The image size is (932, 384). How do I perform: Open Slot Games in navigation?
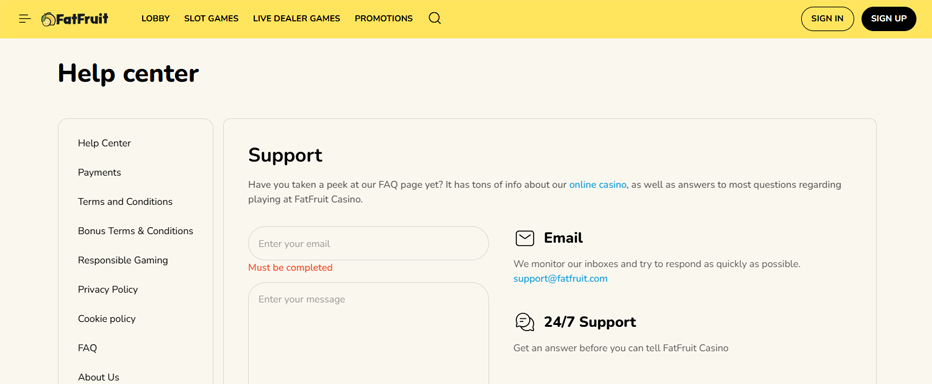point(211,18)
